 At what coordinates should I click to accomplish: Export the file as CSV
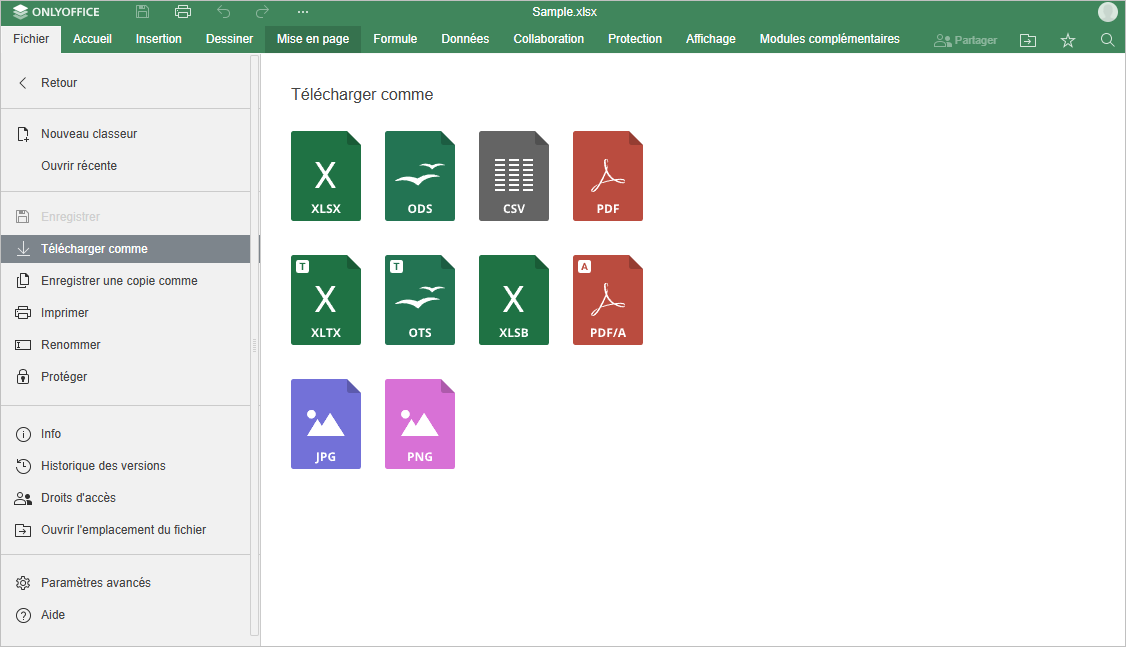[513, 176]
